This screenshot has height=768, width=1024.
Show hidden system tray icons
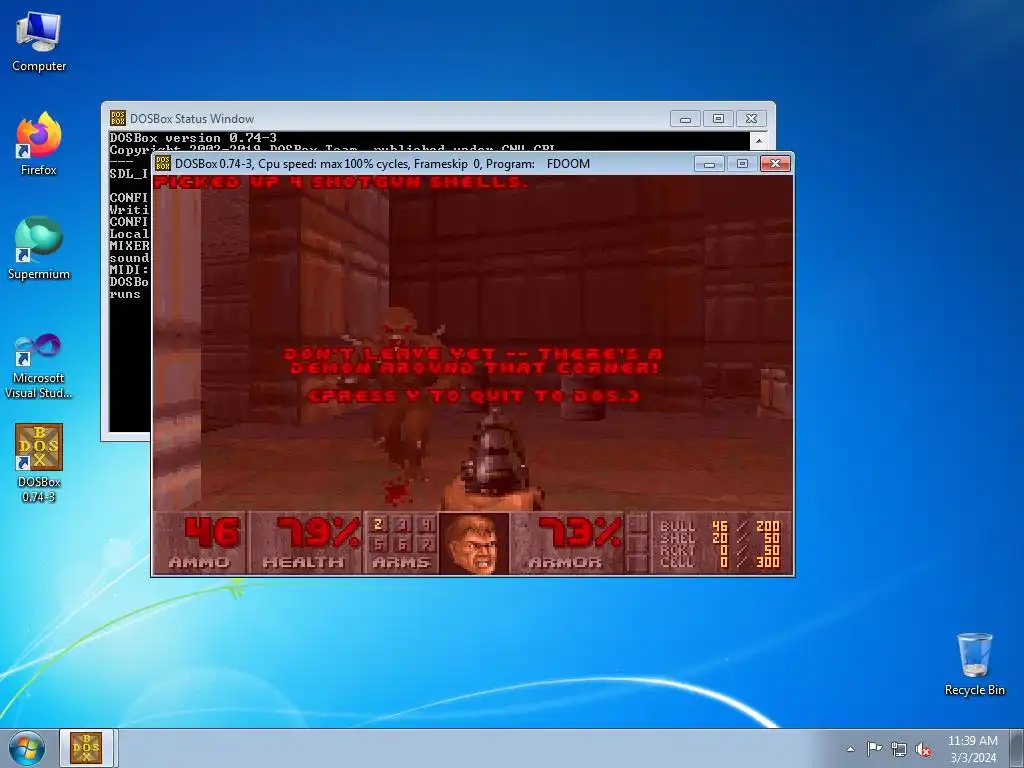[850, 749]
